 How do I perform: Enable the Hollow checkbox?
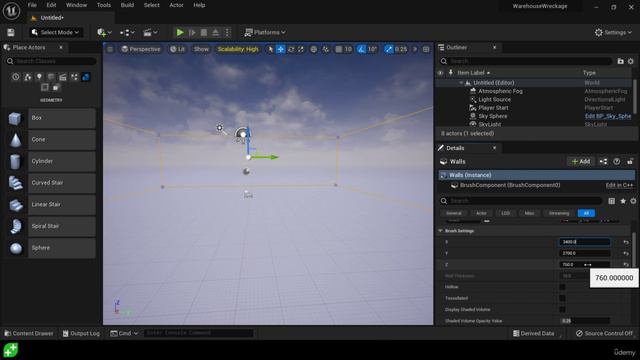click(562, 287)
